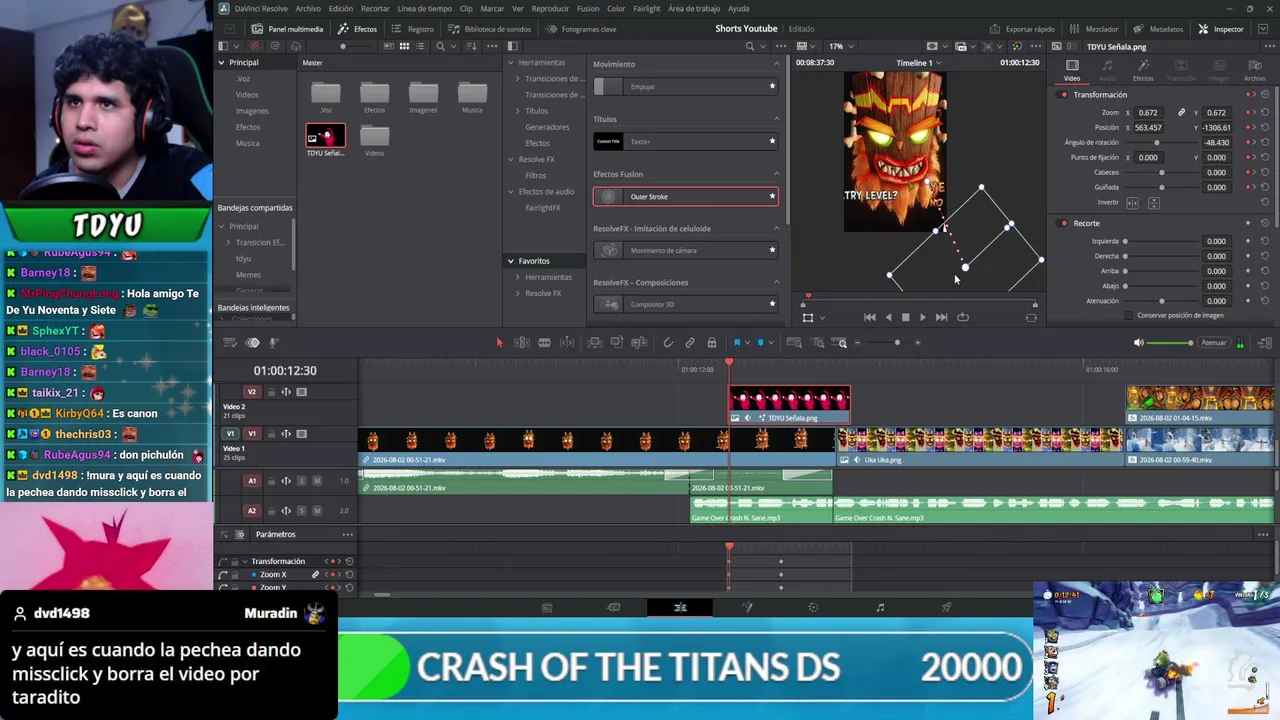This screenshot has width=1280, height=720.
Task: Switch media pool to thumbnail grid view
Action: coord(404,46)
